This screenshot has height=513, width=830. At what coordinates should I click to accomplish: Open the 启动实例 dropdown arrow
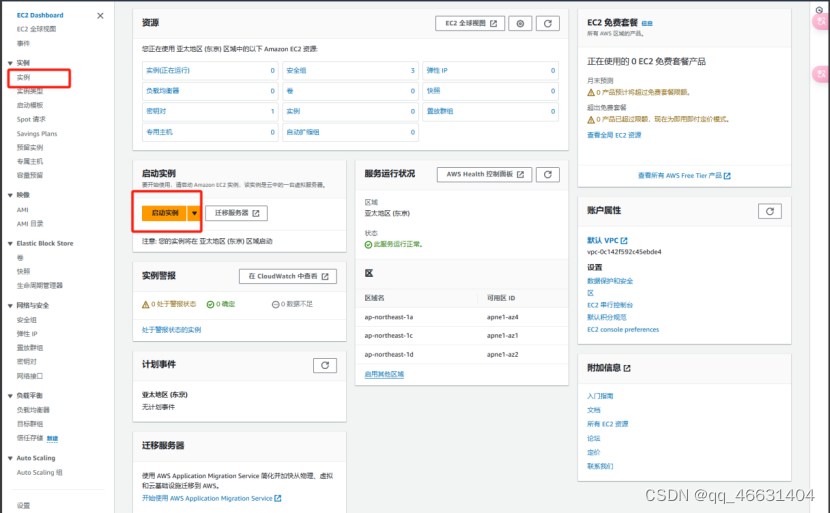coord(194,213)
